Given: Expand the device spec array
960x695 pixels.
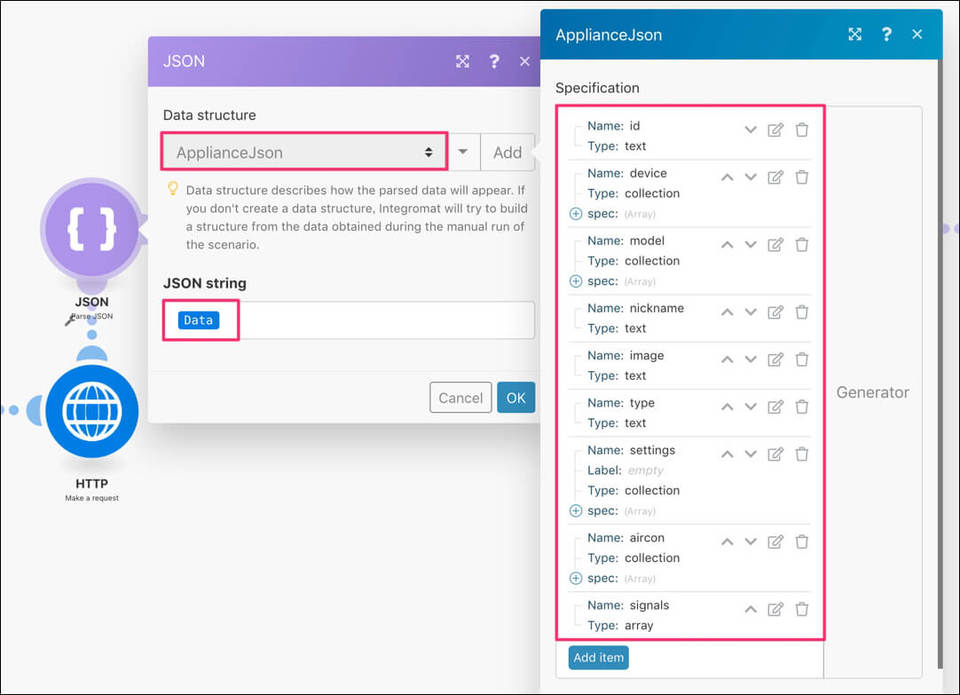Looking at the screenshot, I should click(x=575, y=213).
